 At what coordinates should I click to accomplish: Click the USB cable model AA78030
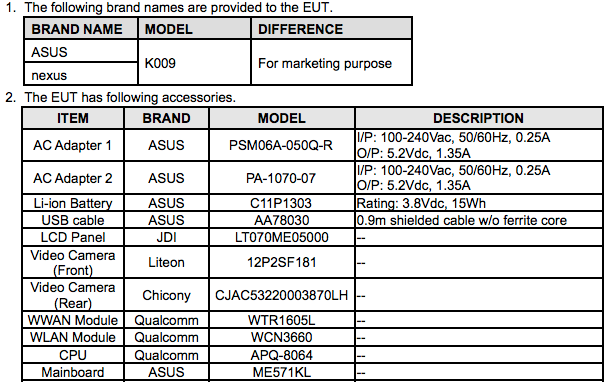281,220
